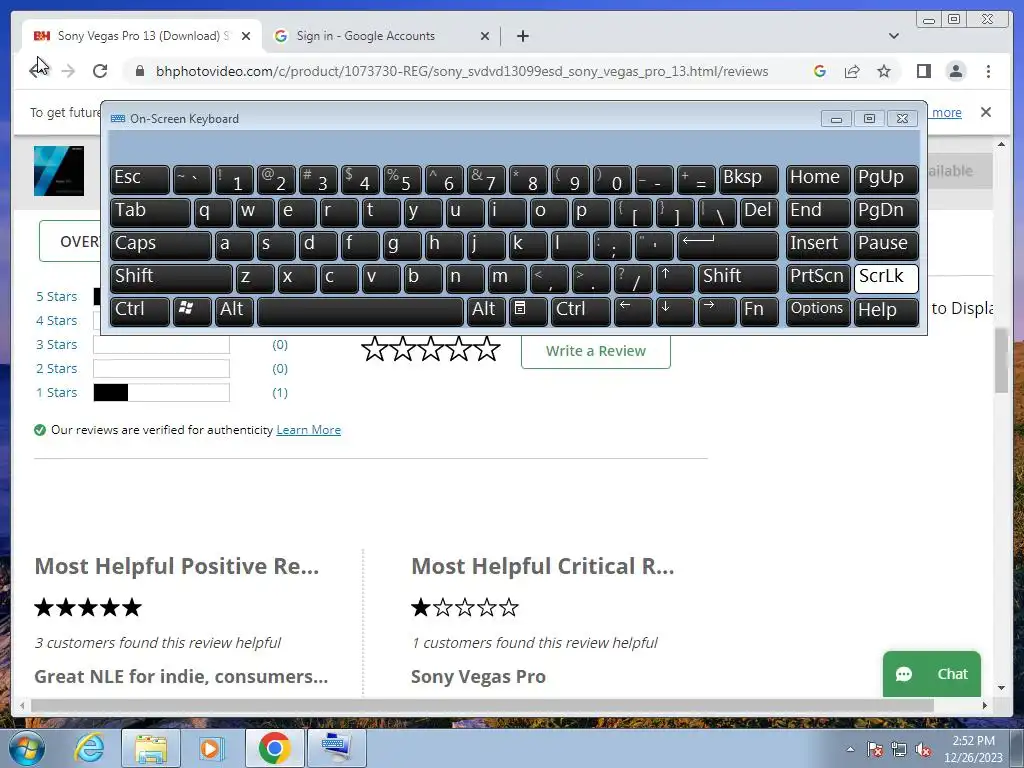The image size is (1024, 768).
Task: Open Windows Explorer from the taskbar
Action: coord(151,748)
